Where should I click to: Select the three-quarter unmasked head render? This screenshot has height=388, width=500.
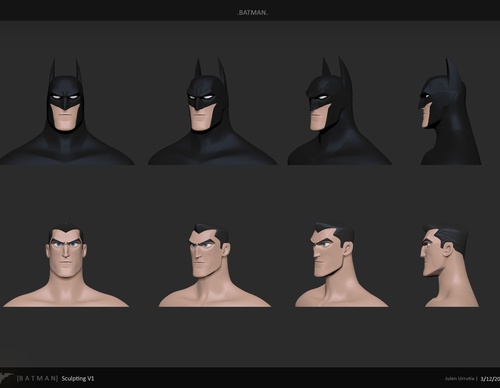pyautogui.click(x=342, y=265)
